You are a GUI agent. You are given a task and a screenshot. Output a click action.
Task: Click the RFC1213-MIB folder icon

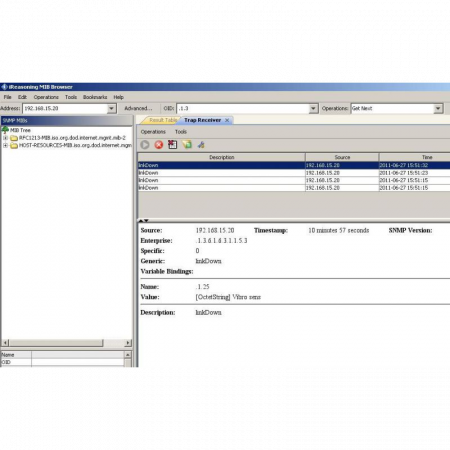click(x=14, y=138)
